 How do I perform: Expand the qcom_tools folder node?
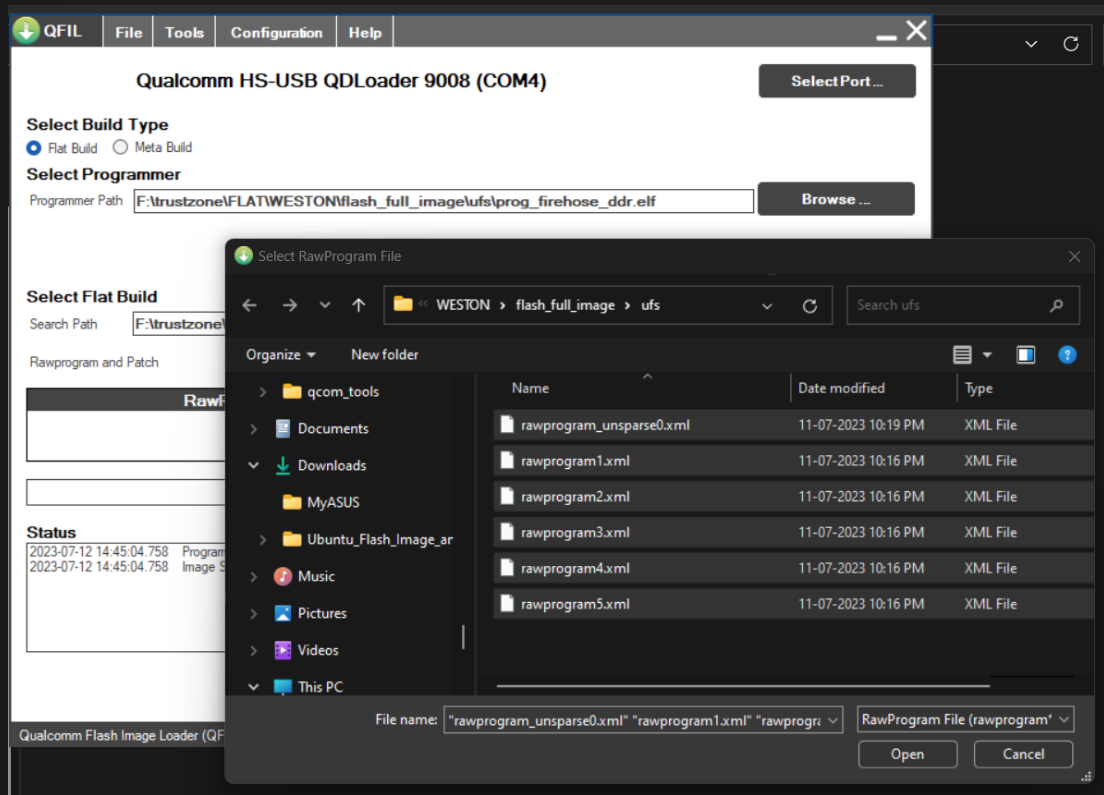pyautogui.click(x=263, y=392)
